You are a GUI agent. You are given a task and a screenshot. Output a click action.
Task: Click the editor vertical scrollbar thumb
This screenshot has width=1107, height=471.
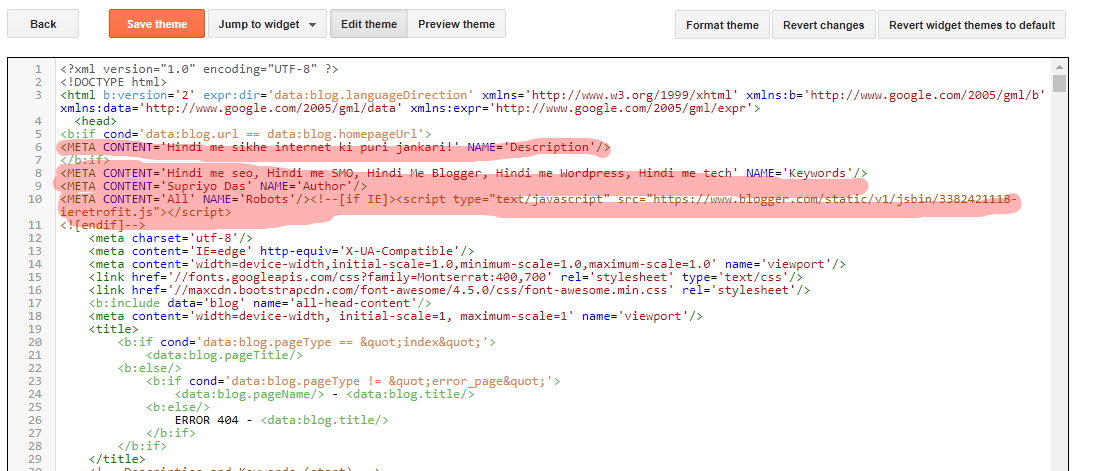pyautogui.click(x=1059, y=83)
